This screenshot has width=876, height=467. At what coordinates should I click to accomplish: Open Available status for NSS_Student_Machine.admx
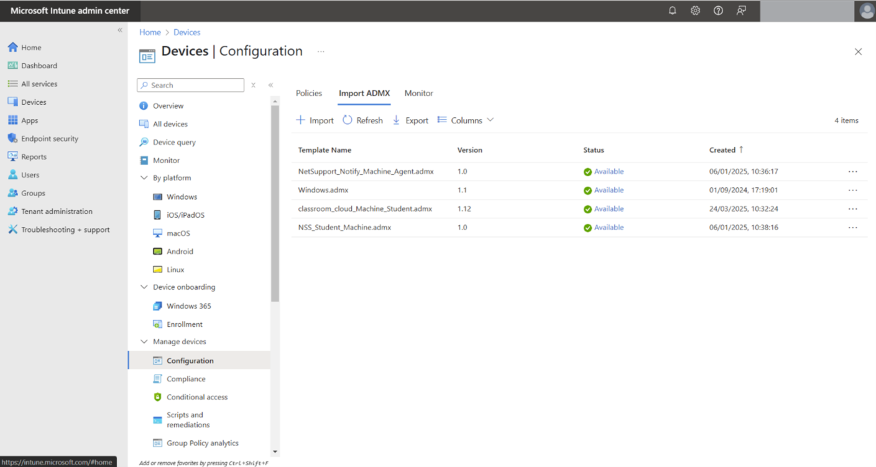point(608,227)
